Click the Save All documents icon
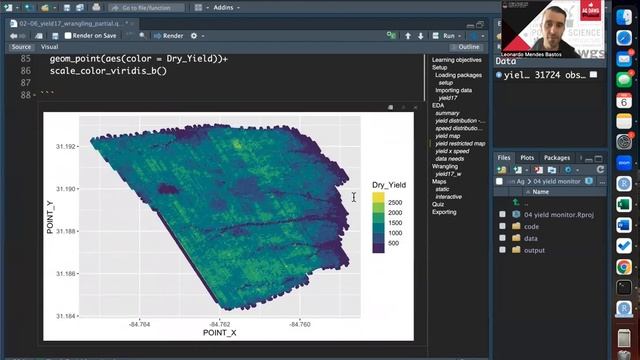This screenshot has width=640, height=360. coord(80,7)
